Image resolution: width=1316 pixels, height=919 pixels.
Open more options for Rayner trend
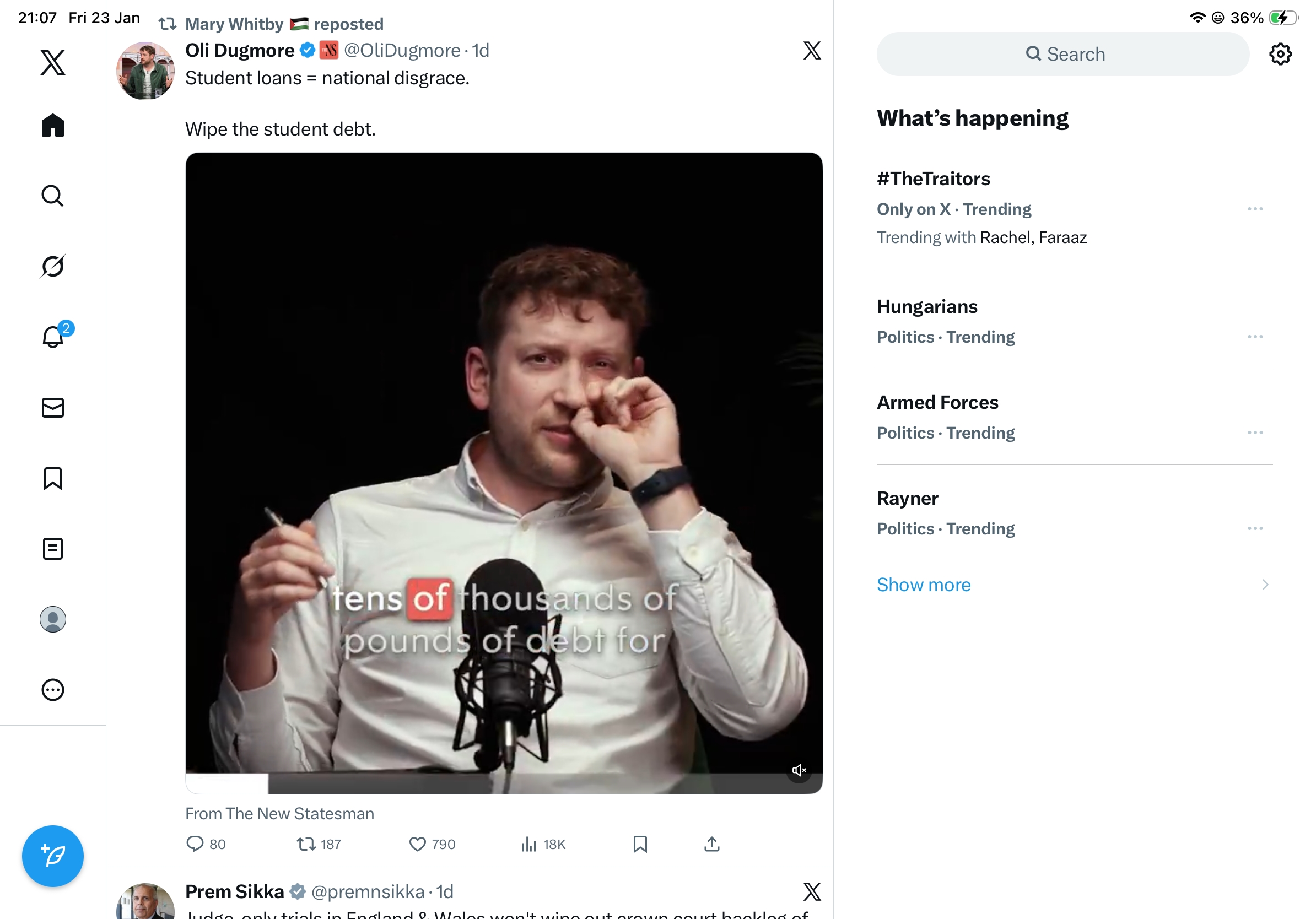tap(1255, 529)
